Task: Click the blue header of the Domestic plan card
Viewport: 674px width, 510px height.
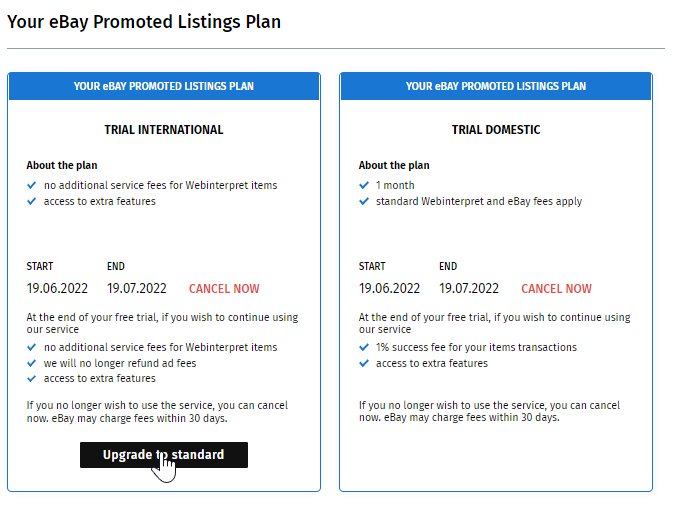Action: (x=496, y=86)
